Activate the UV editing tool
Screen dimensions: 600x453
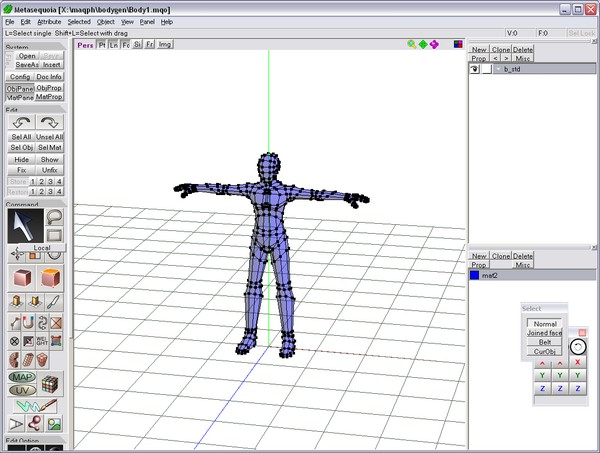(22, 390)
